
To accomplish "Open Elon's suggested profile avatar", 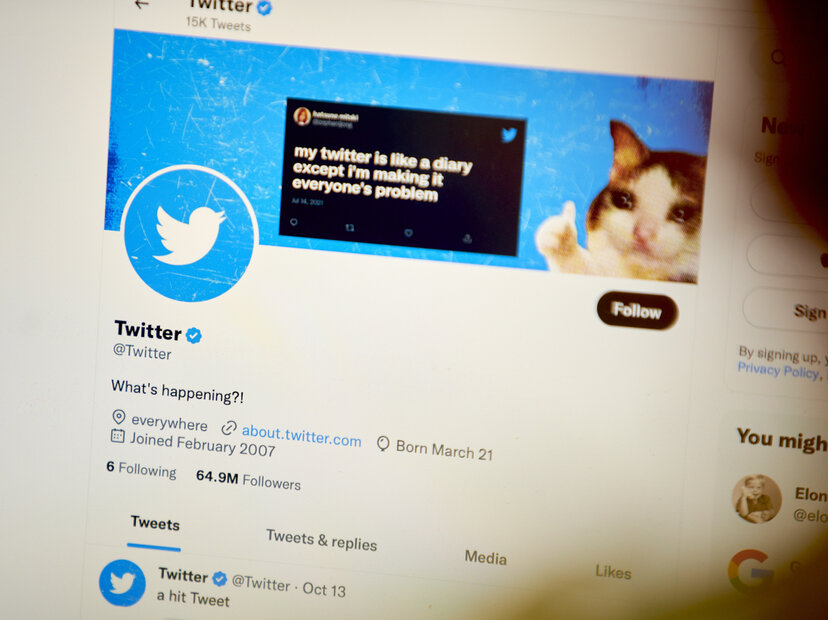I will pos(757,499).
